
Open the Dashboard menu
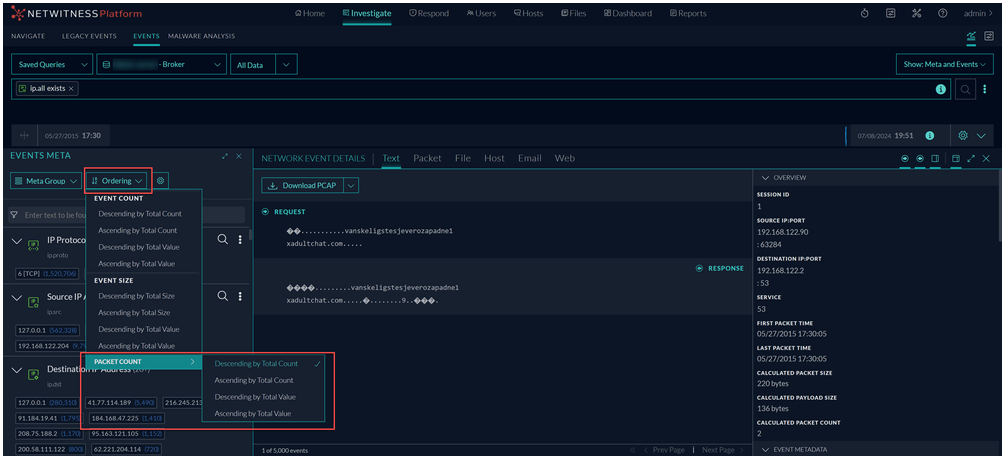click(627, 13)
